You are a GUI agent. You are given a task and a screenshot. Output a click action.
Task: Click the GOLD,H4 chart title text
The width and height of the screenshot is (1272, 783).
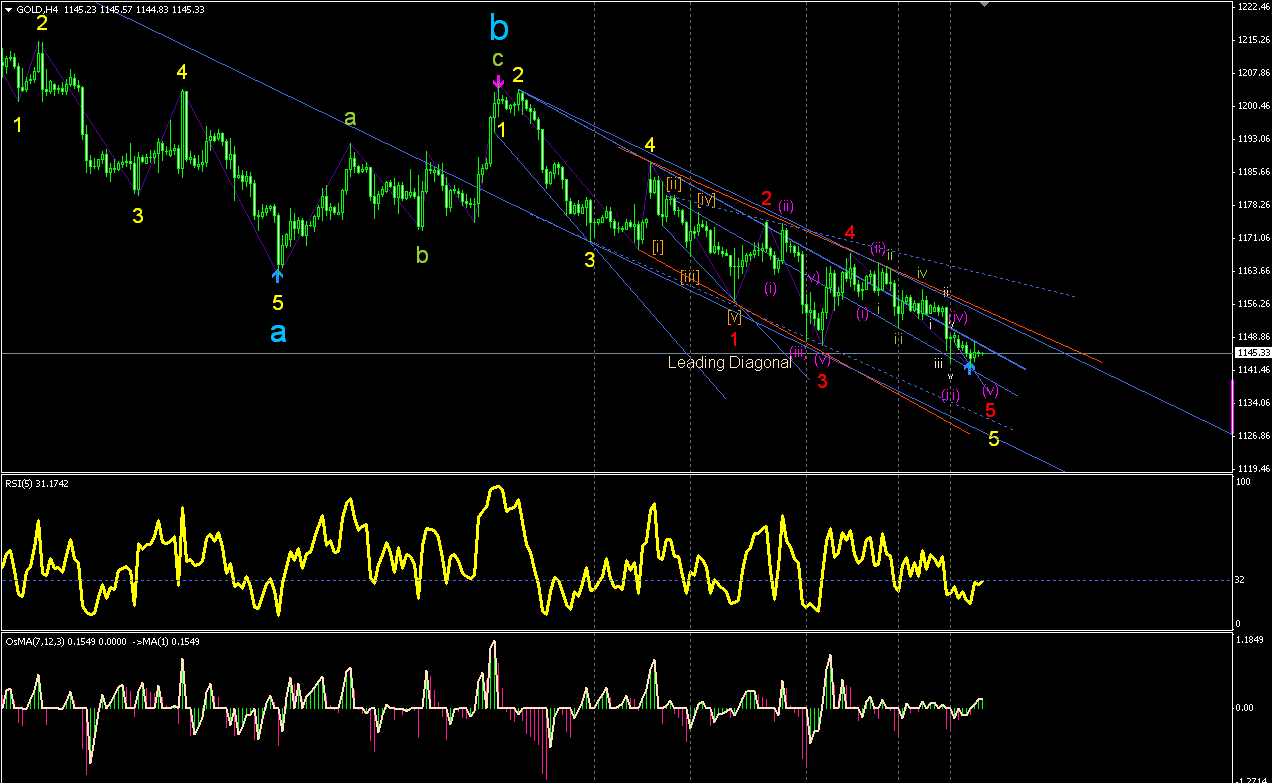[35, 9]
